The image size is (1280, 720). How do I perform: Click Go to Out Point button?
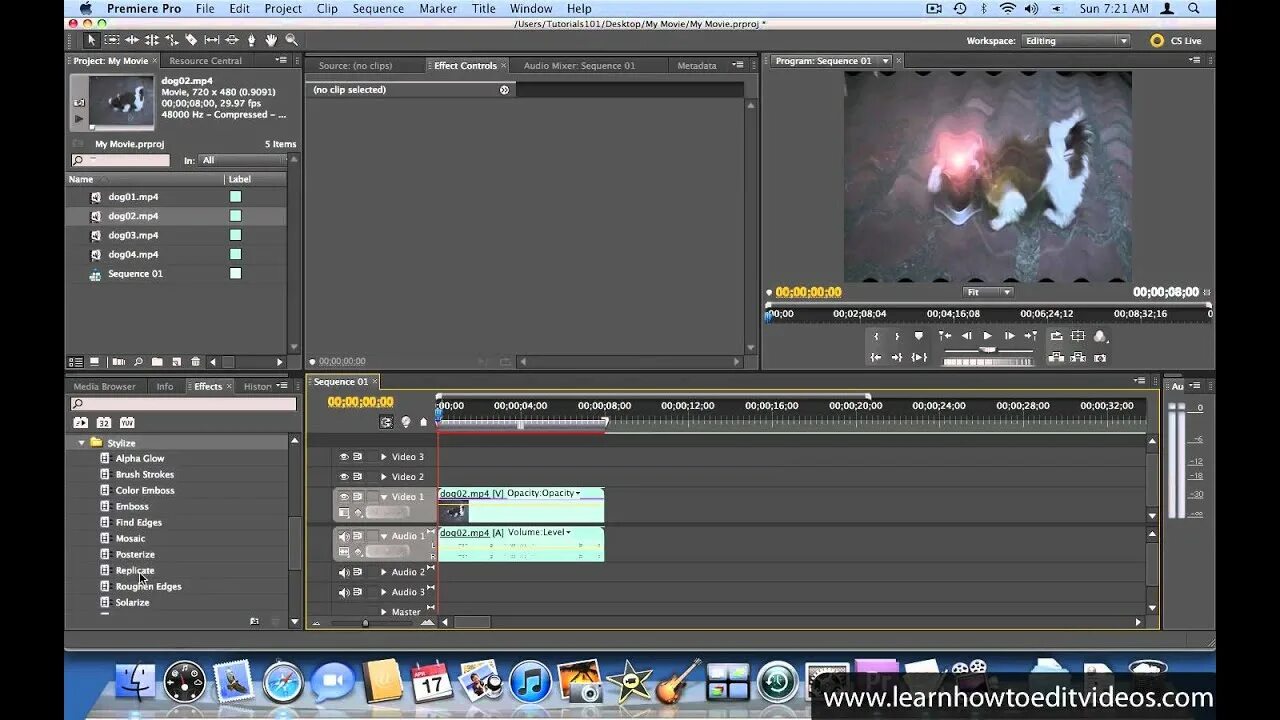coord(897,357)
